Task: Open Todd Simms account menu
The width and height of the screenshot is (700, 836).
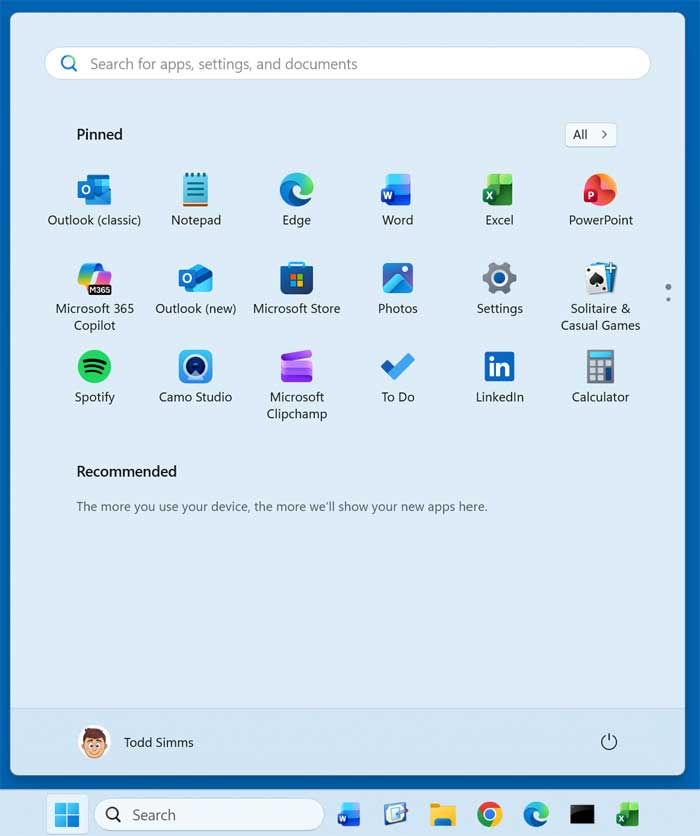Action: click(x=136, y=742)
